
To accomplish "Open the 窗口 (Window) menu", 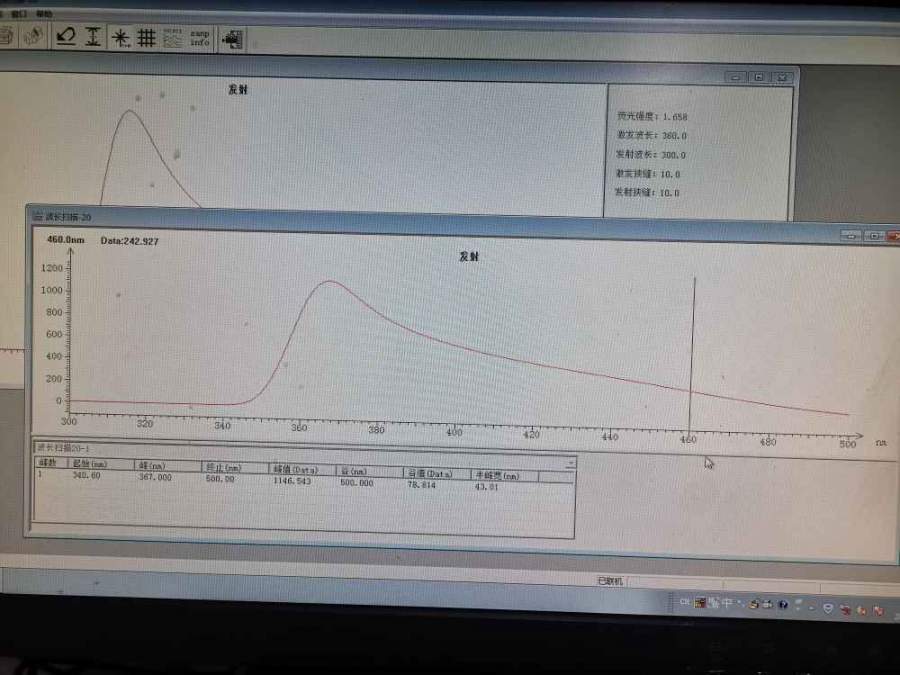I will point(20,13).
